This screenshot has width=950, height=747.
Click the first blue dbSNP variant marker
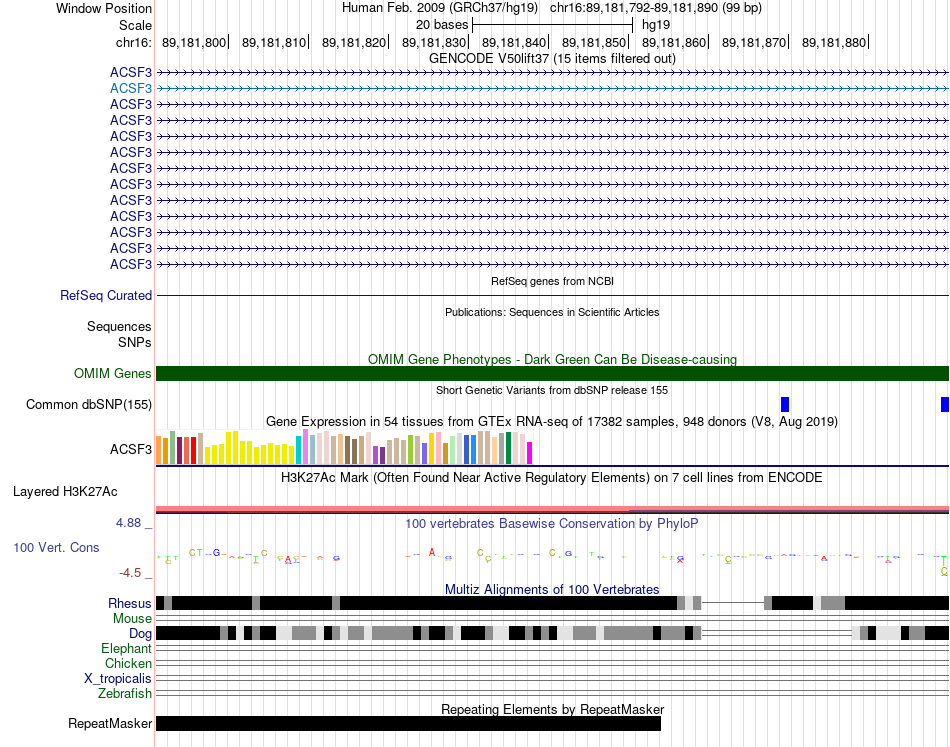pos(785,404)
